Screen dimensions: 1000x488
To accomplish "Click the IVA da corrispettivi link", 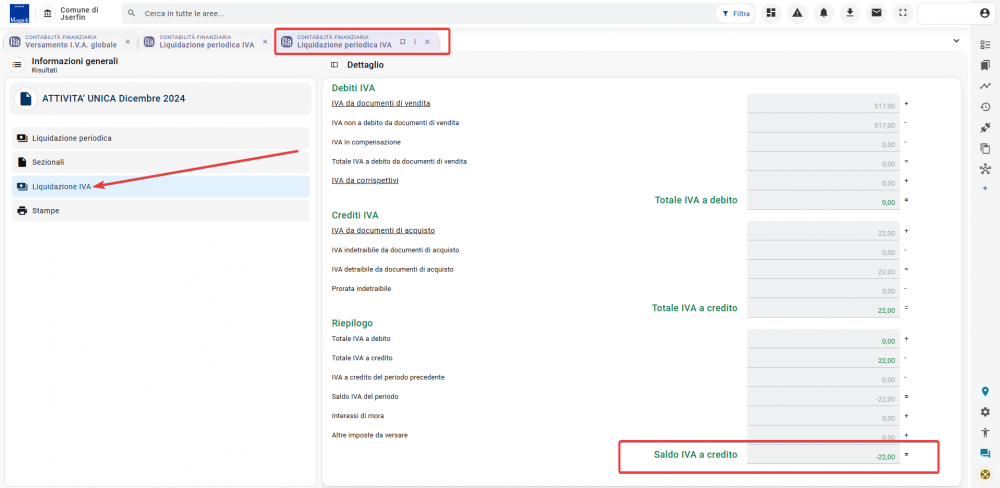I will click(365, 181).
